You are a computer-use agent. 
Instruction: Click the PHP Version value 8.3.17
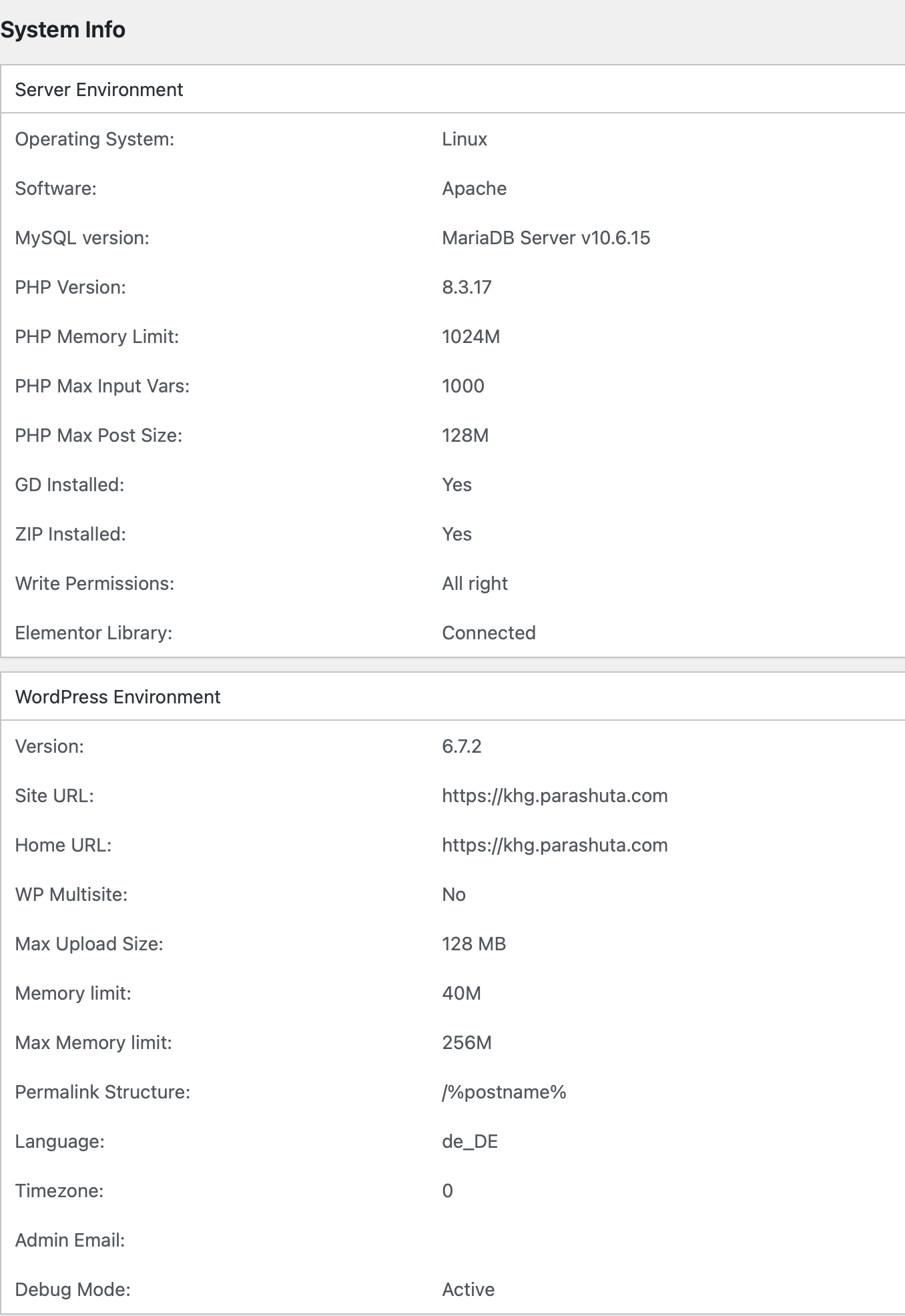click(467, 287)
